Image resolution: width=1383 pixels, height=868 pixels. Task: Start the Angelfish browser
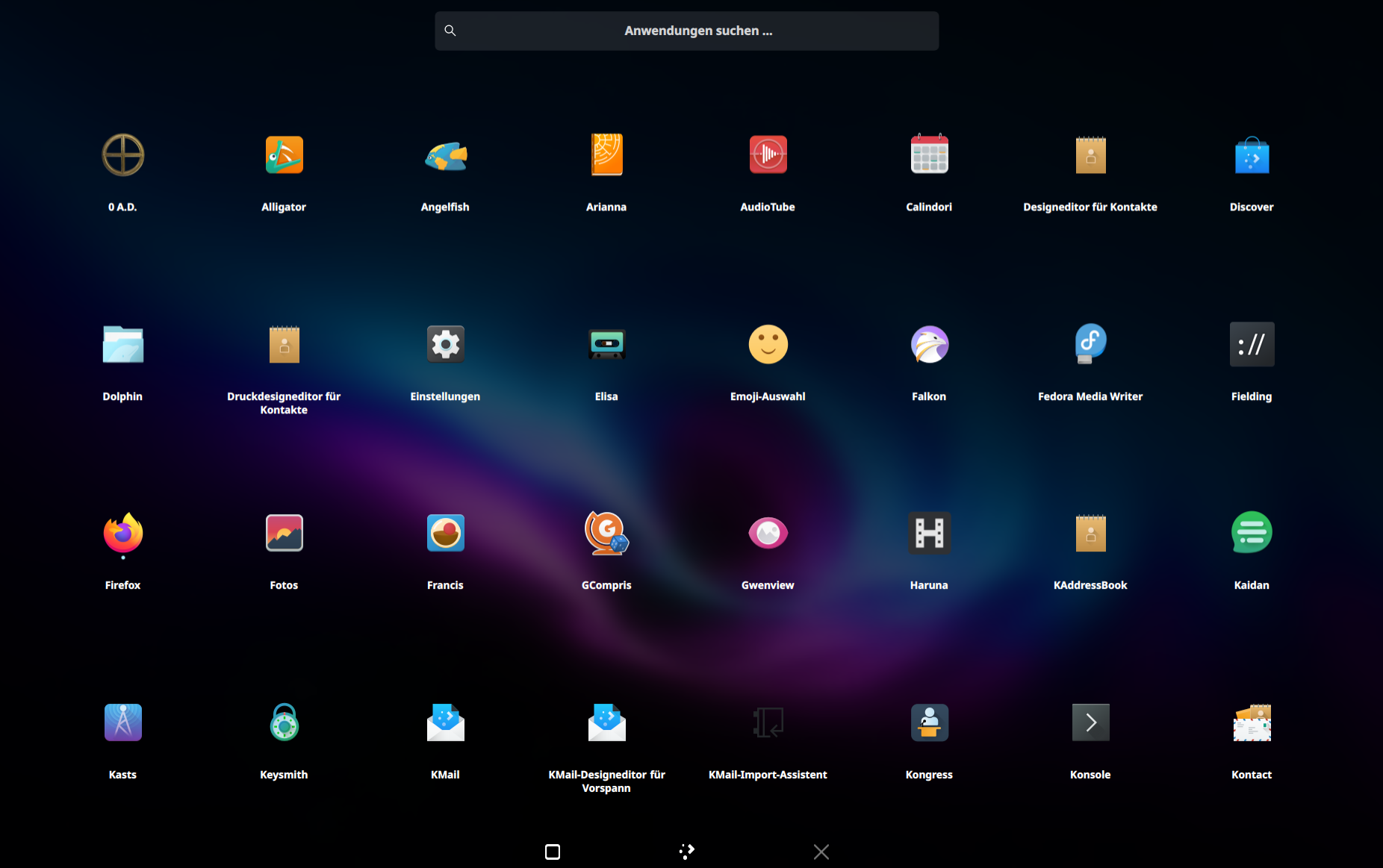446,155
